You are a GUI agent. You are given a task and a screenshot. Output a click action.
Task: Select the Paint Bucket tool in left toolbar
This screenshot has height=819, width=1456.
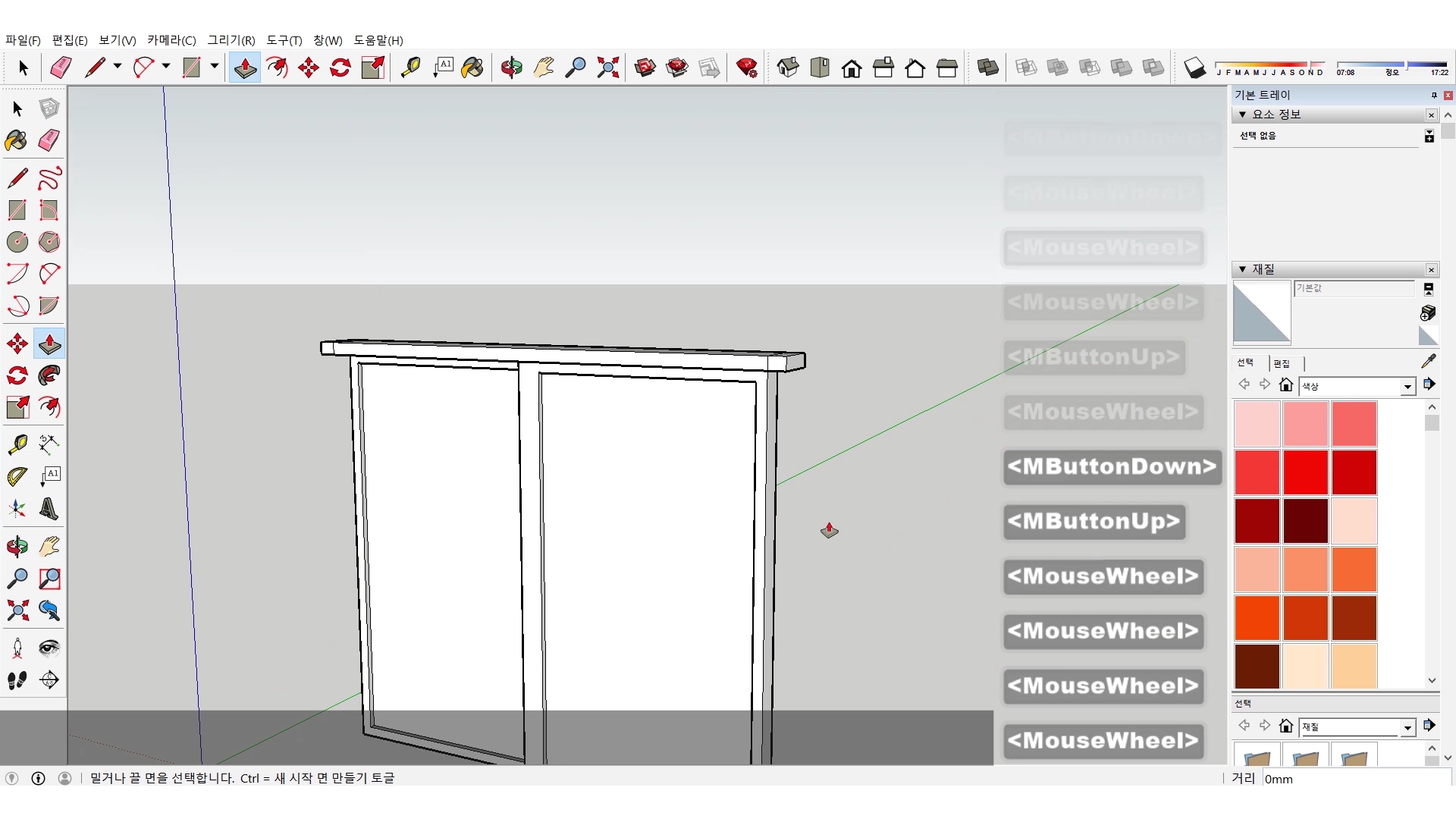[17, 140]
